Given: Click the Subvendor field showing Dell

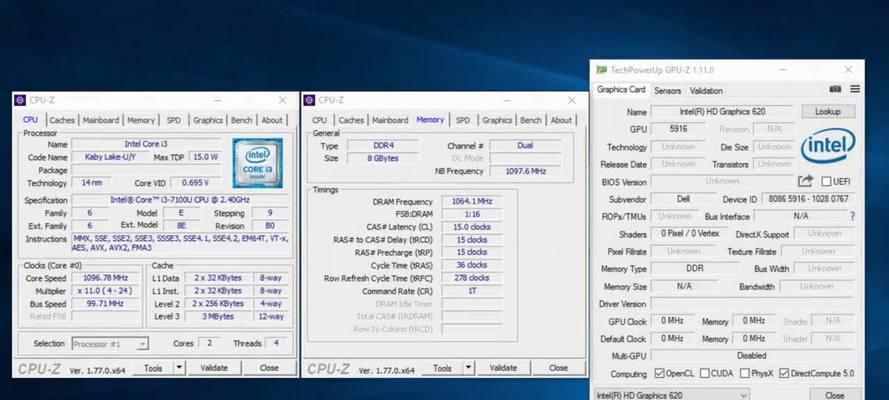Looking at the screenshot, I should pyautogui.click(x=683, y=199).
